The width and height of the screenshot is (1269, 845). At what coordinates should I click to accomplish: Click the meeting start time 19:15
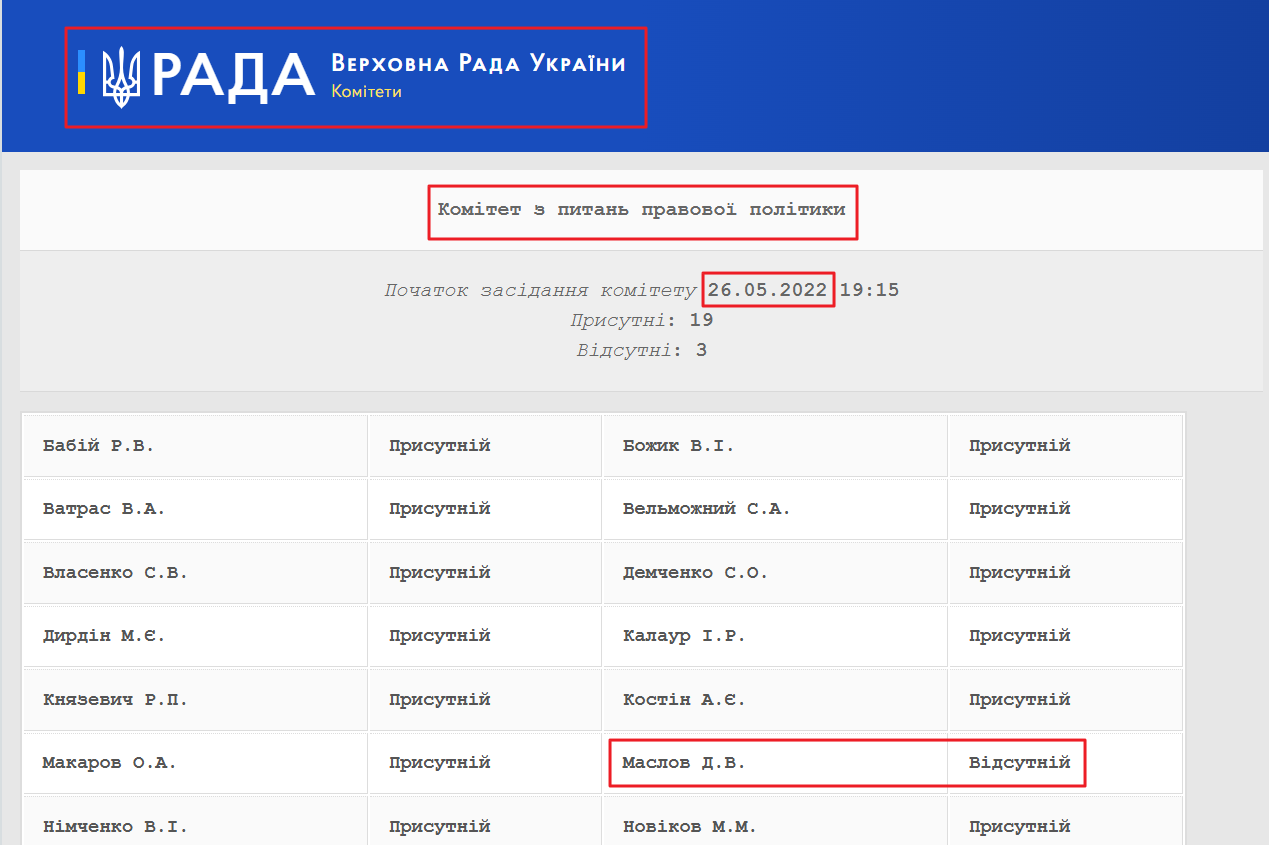click(x=869, y=290)
